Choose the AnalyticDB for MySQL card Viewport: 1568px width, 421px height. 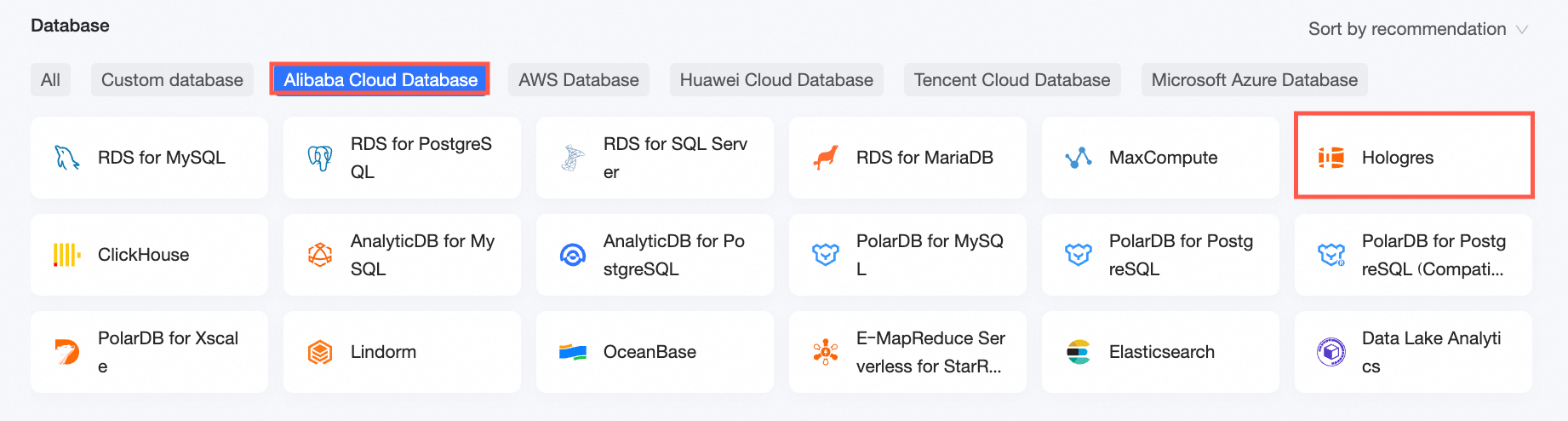tap(402, 255)
